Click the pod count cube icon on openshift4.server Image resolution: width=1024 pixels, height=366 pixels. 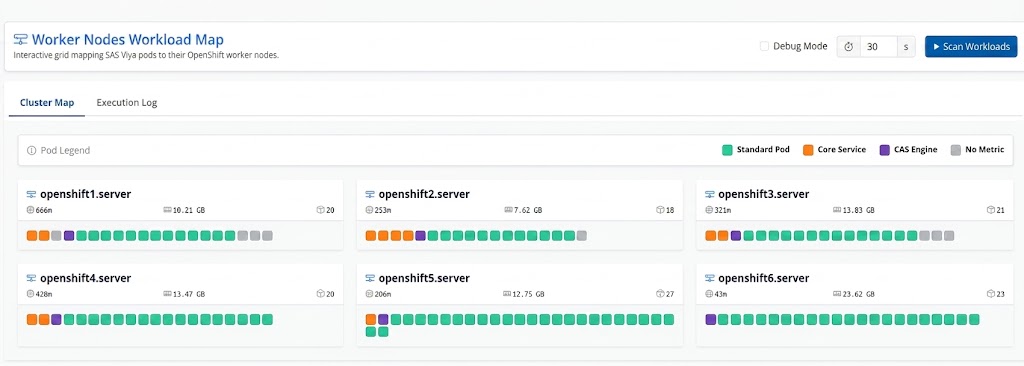pos(320,294)
